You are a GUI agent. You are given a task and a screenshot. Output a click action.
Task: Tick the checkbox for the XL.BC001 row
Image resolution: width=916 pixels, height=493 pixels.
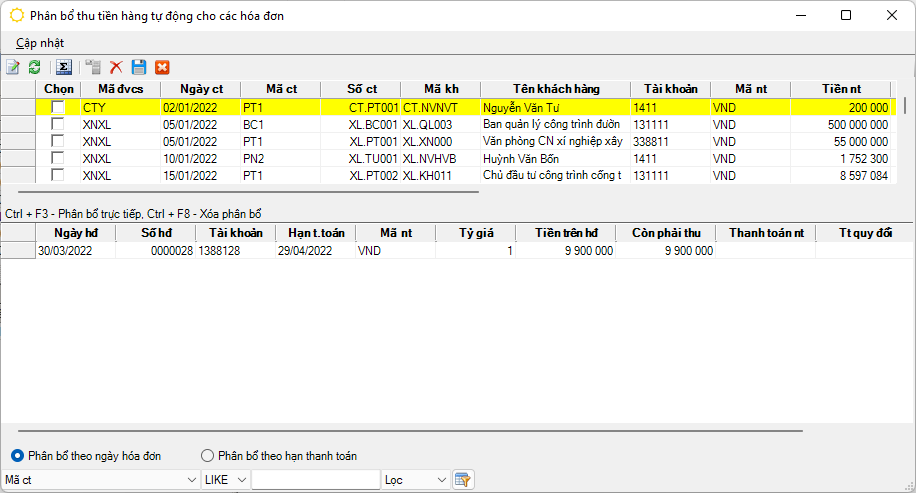pos(58,125)
